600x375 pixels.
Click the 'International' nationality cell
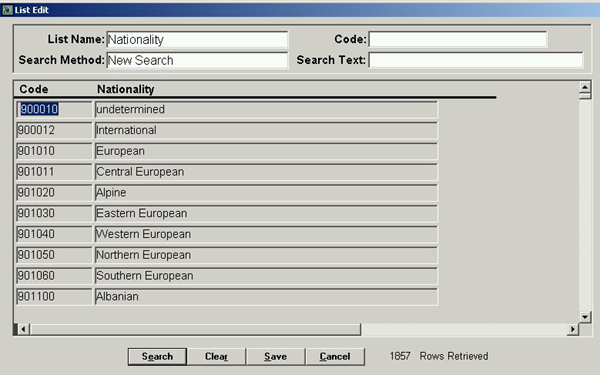pos(266,130)
